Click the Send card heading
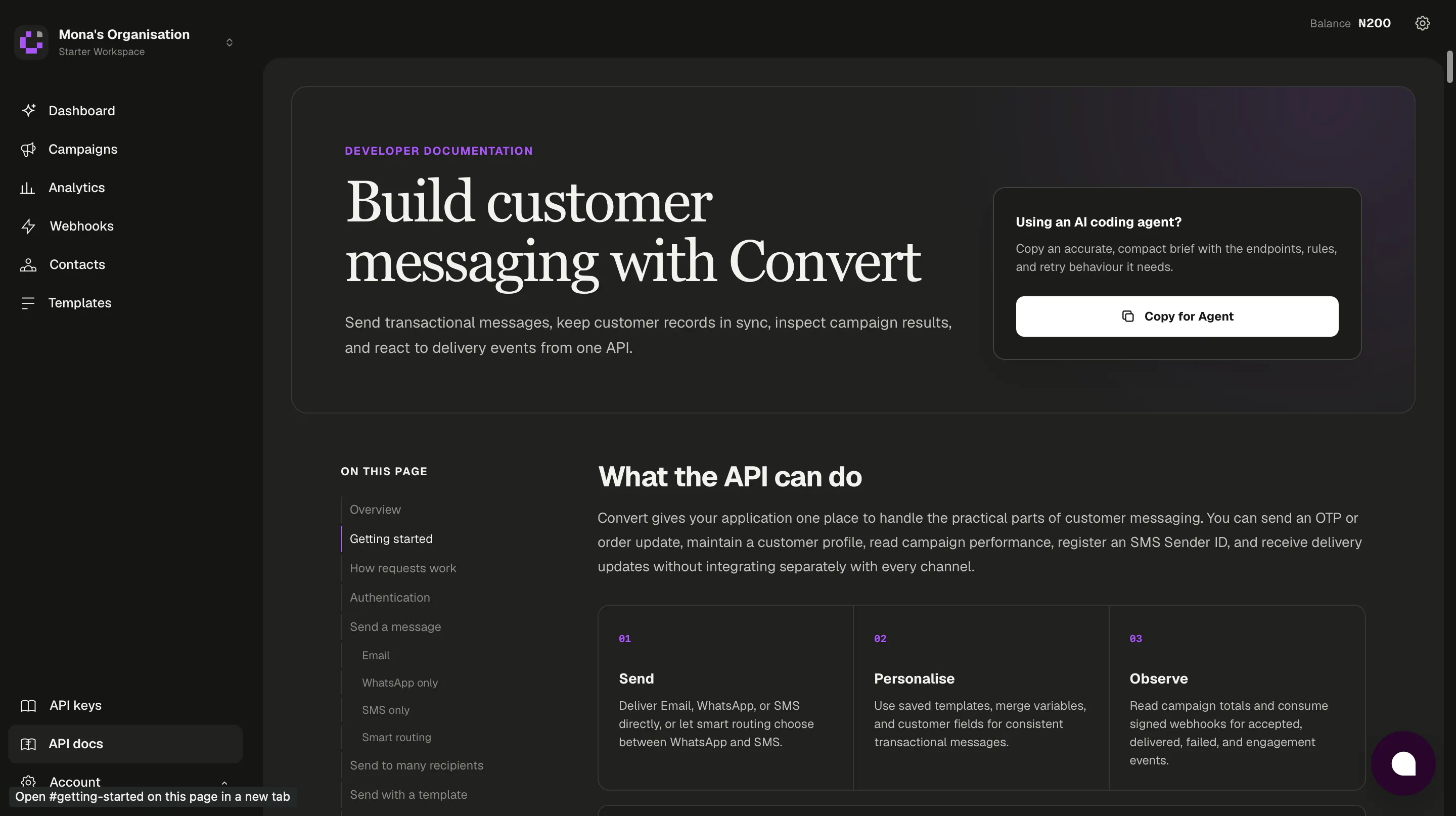The width and height of the screenshot is (1456, 816). [636, 678]
